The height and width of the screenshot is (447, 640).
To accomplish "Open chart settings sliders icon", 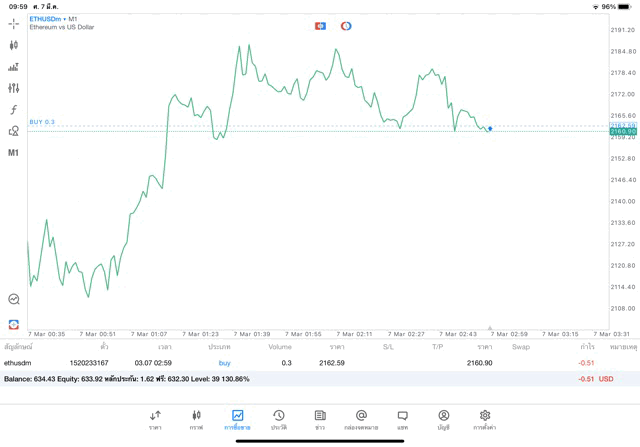I will pyautogui.click(x=14, y=88).
